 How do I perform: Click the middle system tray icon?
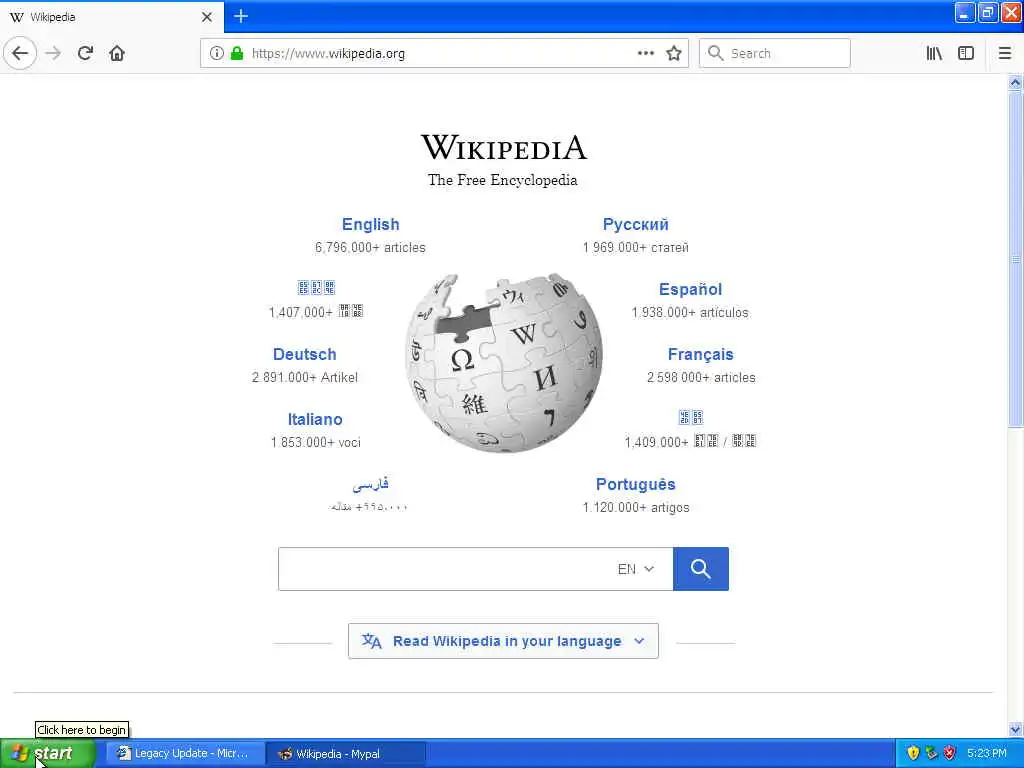[931, 753]
